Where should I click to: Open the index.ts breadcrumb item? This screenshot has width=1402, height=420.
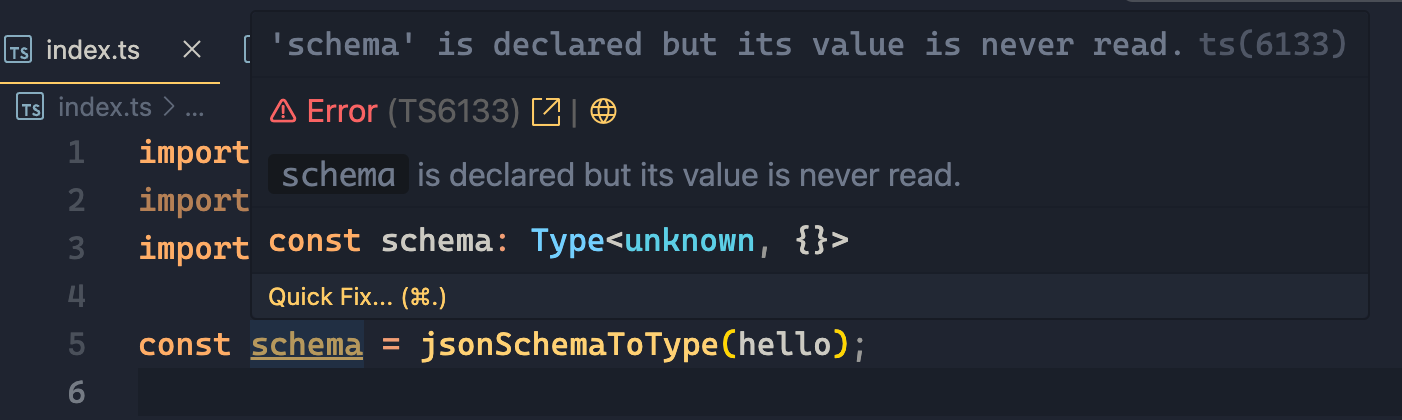pyautogui.click(x=104, y=107)
